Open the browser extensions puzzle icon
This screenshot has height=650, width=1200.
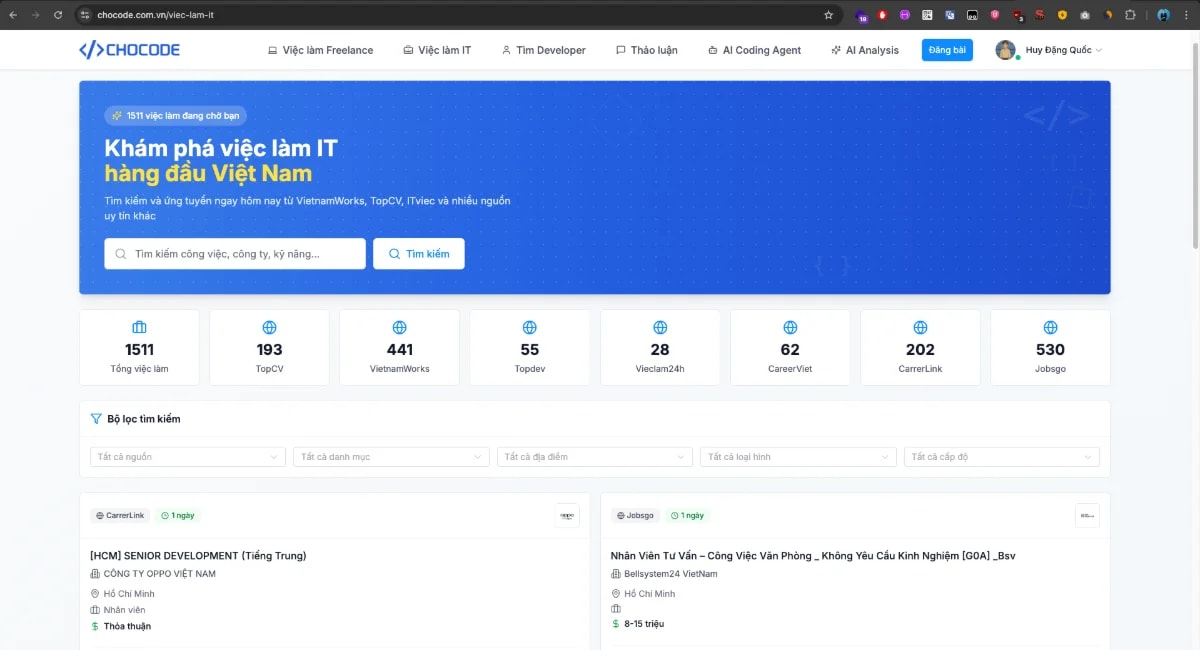click(1130, 15)
